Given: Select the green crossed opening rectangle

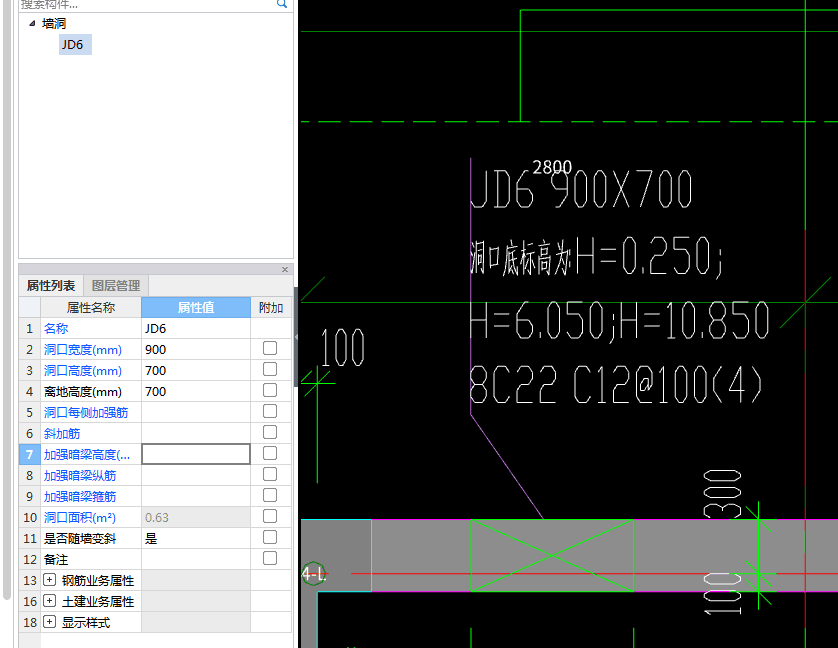Looking at the screenshot, I should point(552,556).
